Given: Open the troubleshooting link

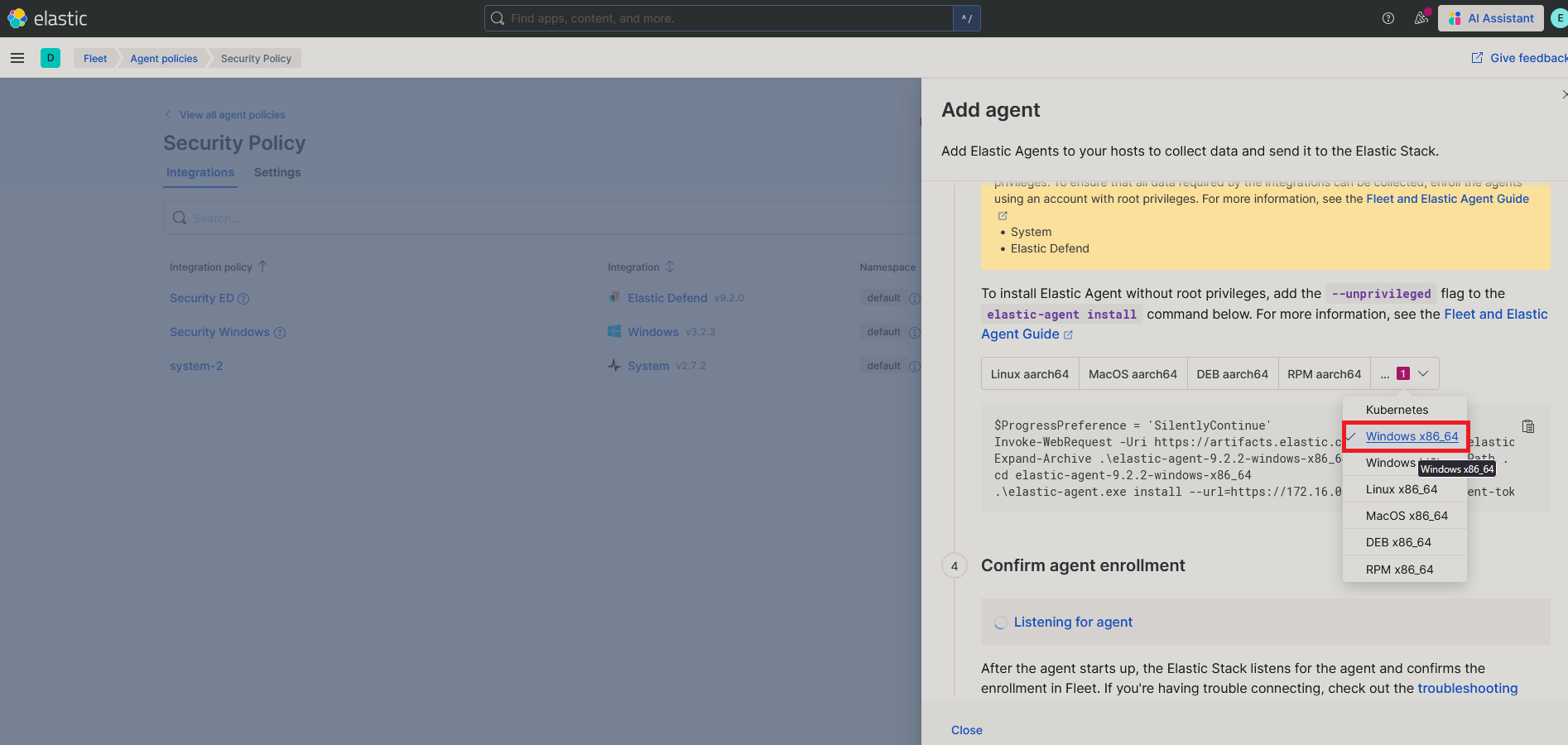Looking at the screenshot, I should click(x=1468, y=688).
